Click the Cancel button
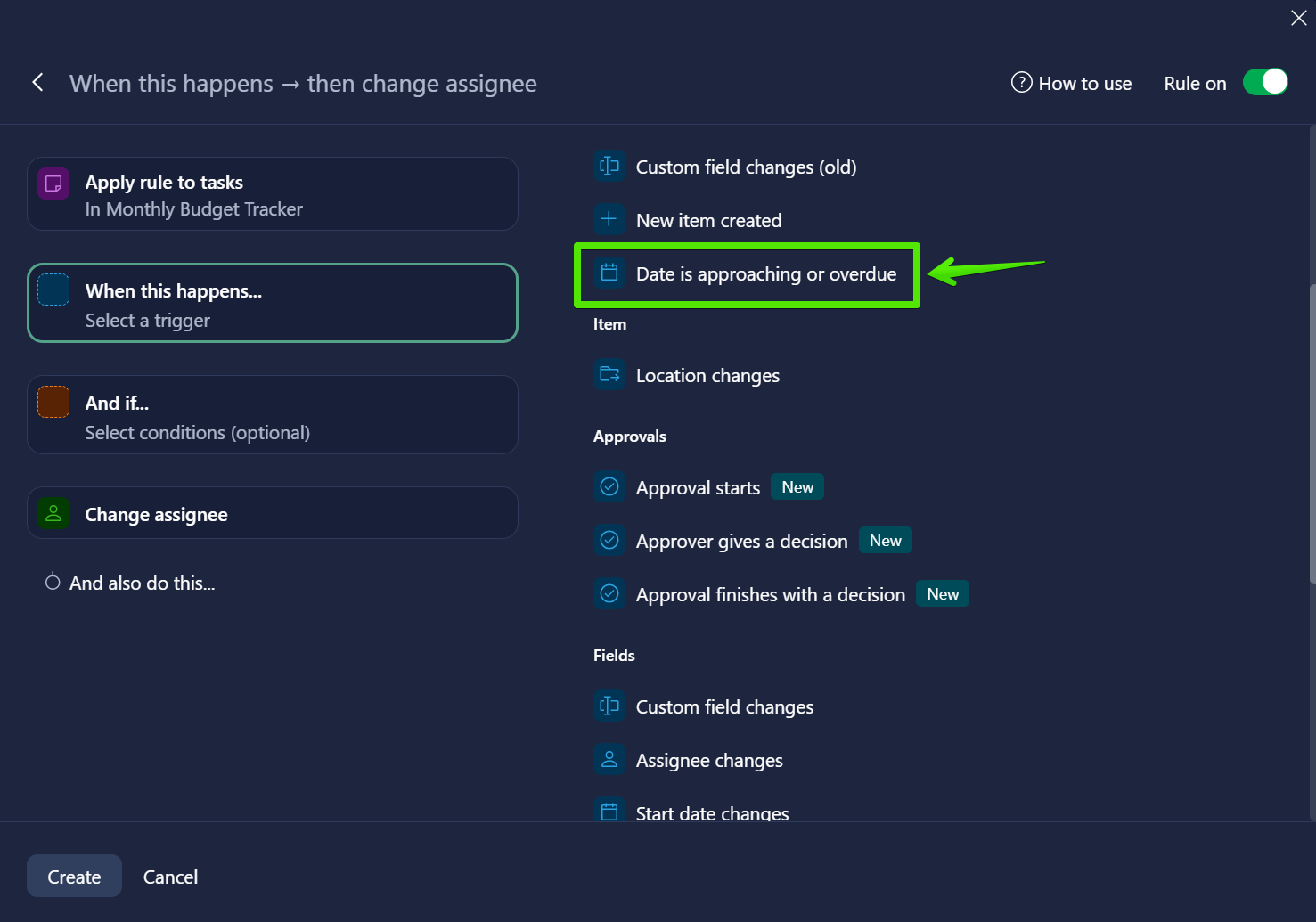1316x922 pixels. 170,877
